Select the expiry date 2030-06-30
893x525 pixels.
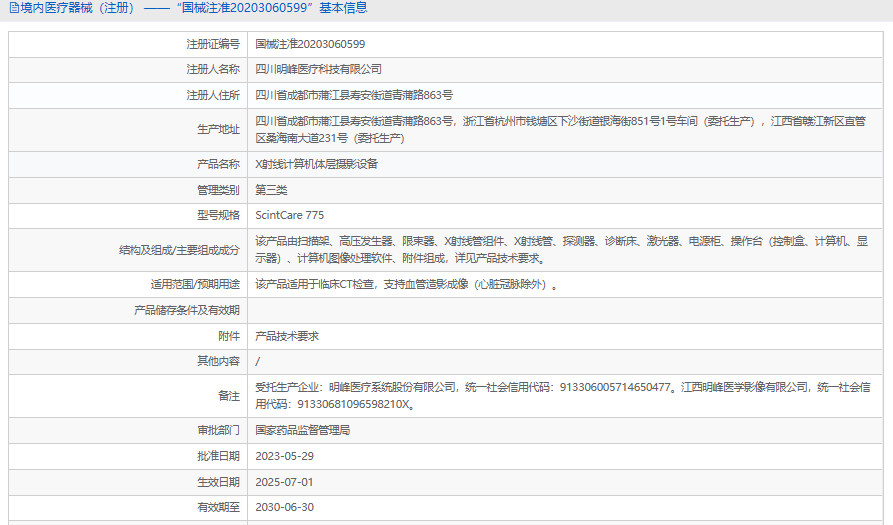point(284,507)
